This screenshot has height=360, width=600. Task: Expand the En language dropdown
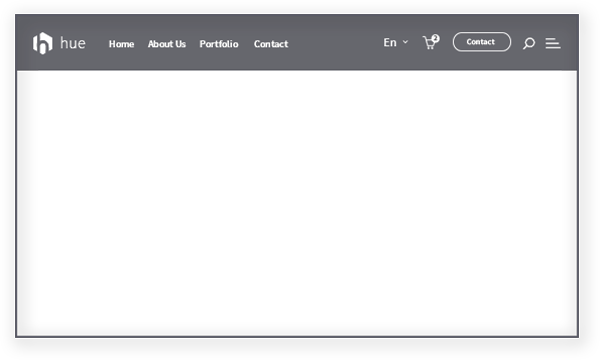396,42
